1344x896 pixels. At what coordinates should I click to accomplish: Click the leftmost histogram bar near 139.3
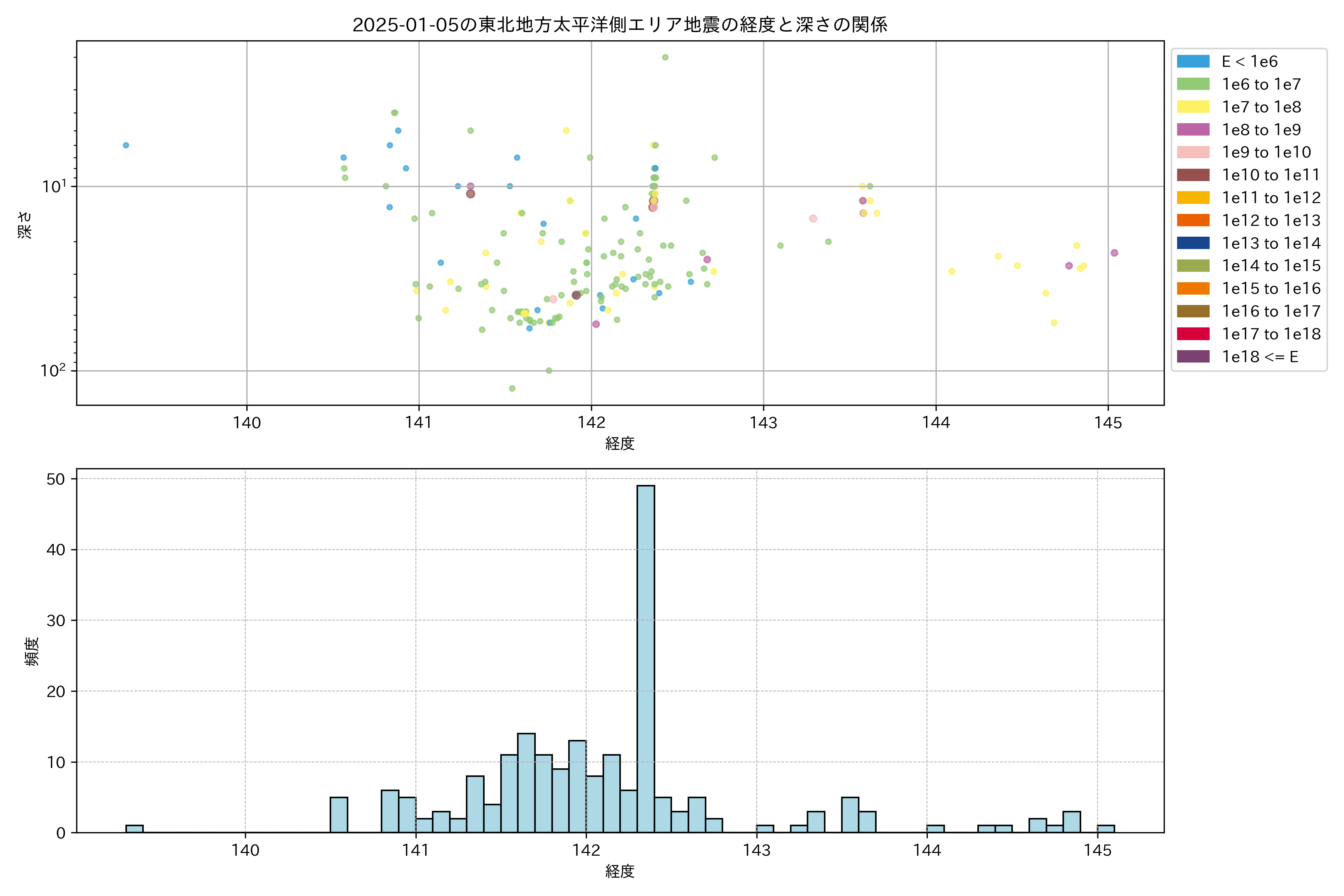pos(134,828)
